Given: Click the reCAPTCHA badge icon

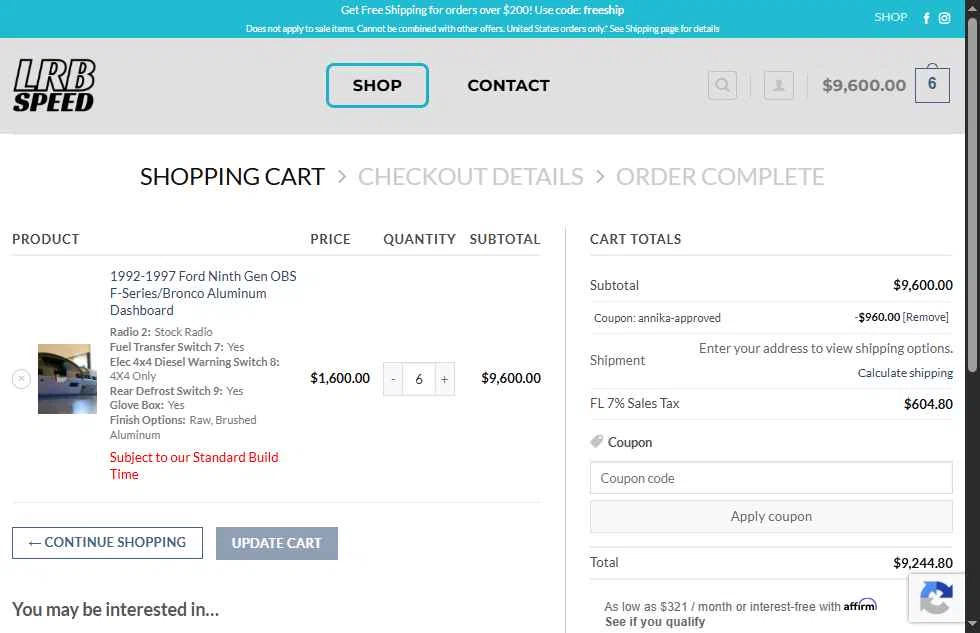Looking at the screenshot, I should tap(936, 598).
